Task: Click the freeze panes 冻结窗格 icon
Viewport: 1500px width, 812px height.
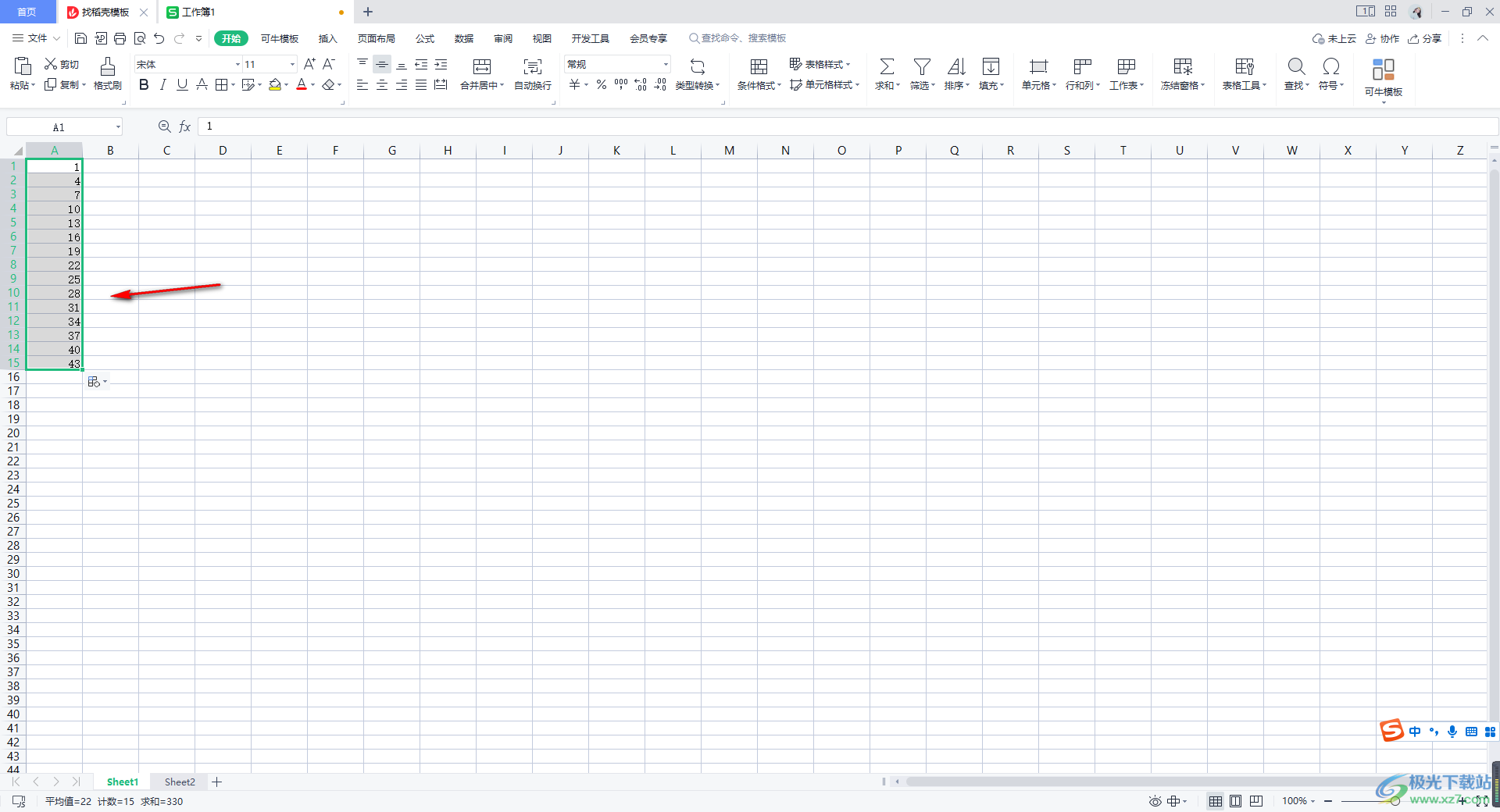Action: pyautogui.click(x=1183, y=67)
